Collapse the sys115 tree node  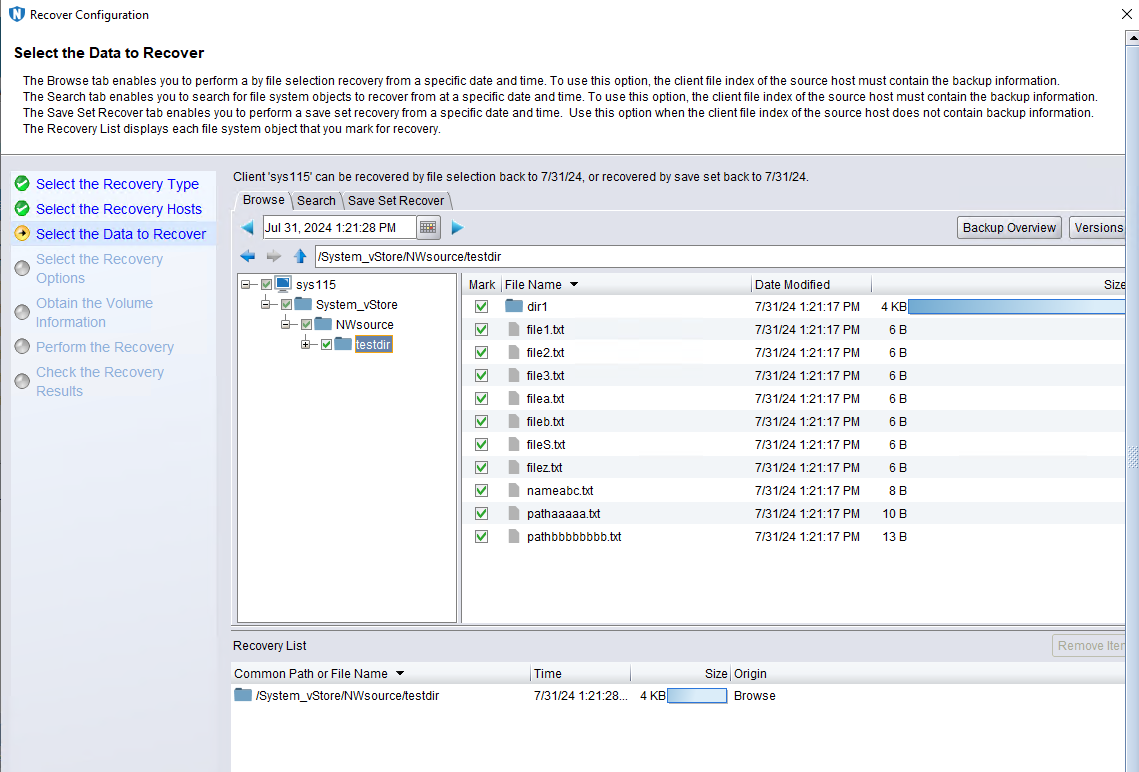(x=246, y=285)
